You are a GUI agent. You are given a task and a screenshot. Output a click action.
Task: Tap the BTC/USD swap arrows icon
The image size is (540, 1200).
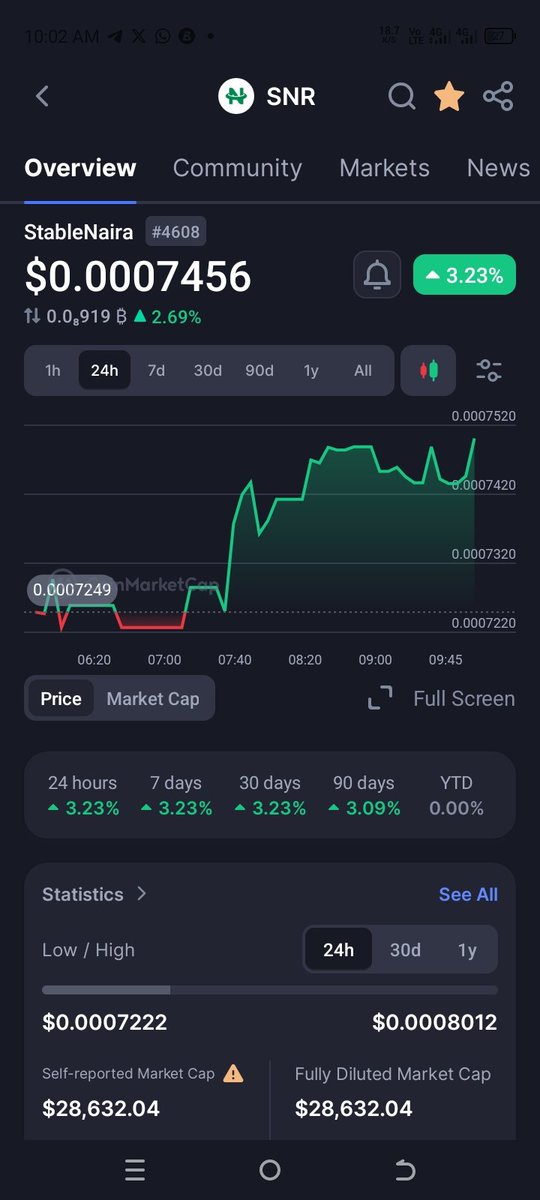(x=33, y=316)
